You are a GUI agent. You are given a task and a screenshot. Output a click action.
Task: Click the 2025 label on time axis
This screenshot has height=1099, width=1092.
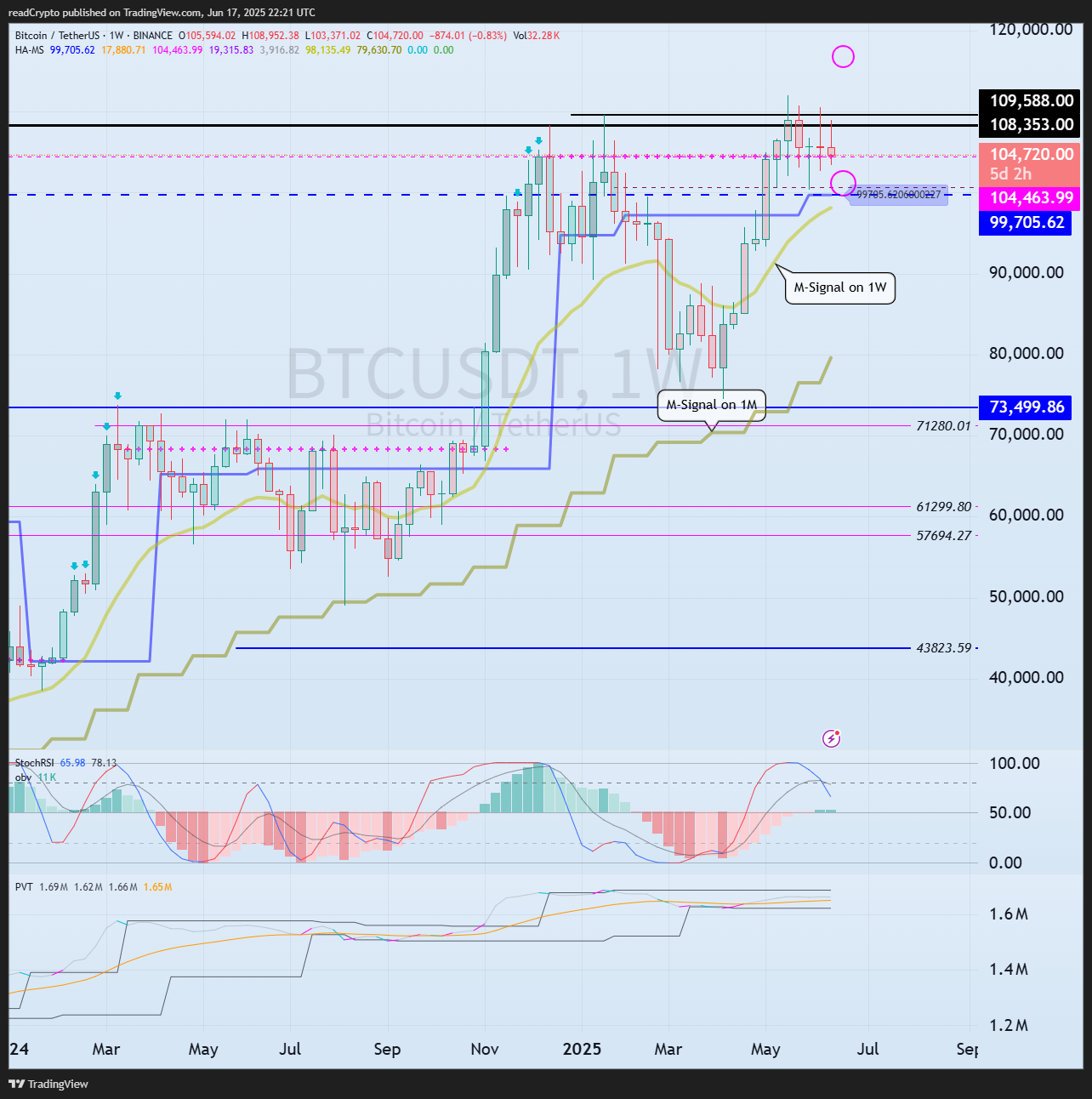[x=583, y=1049]
